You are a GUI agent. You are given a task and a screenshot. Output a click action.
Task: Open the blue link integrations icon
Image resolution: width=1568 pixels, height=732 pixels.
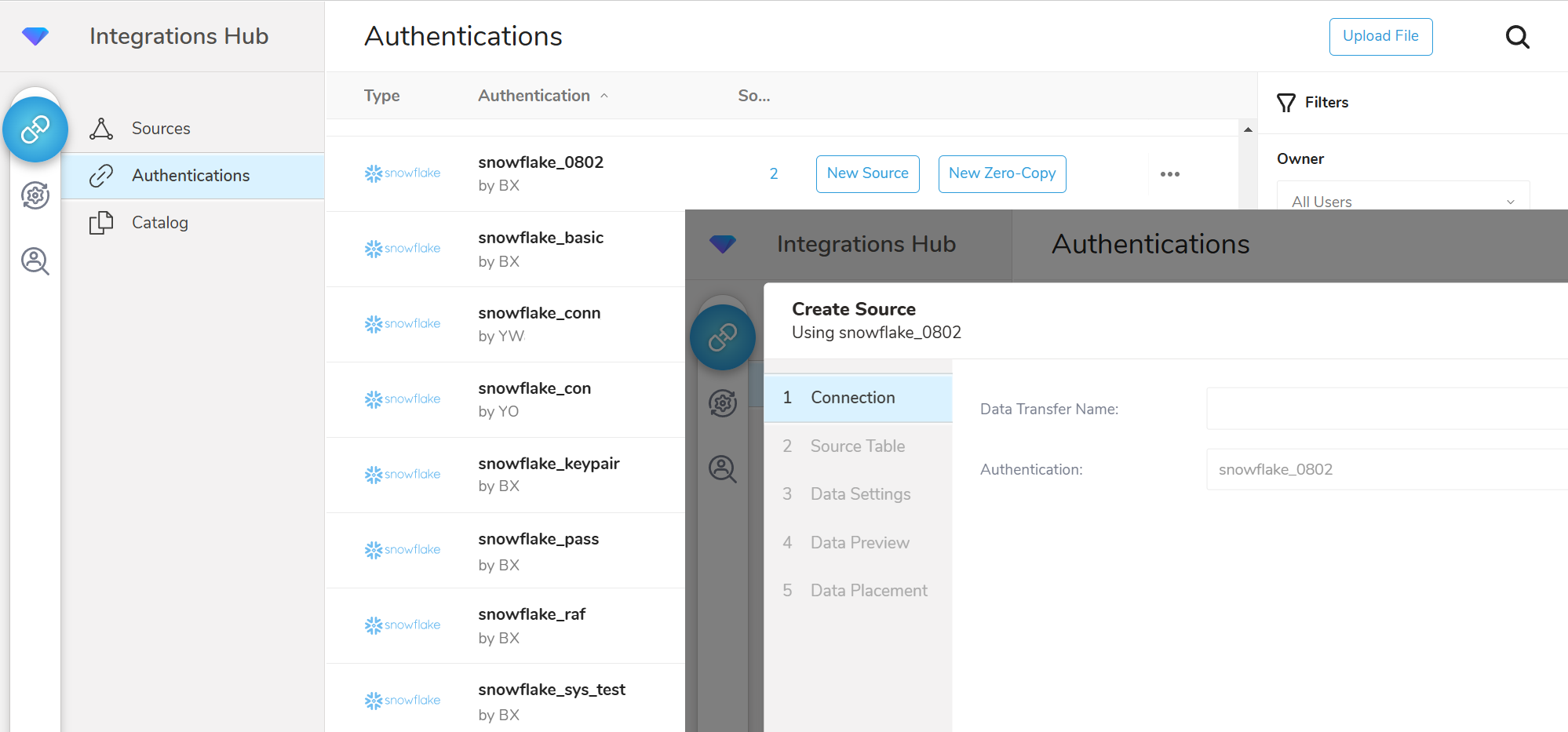click(x=35, y=129)
